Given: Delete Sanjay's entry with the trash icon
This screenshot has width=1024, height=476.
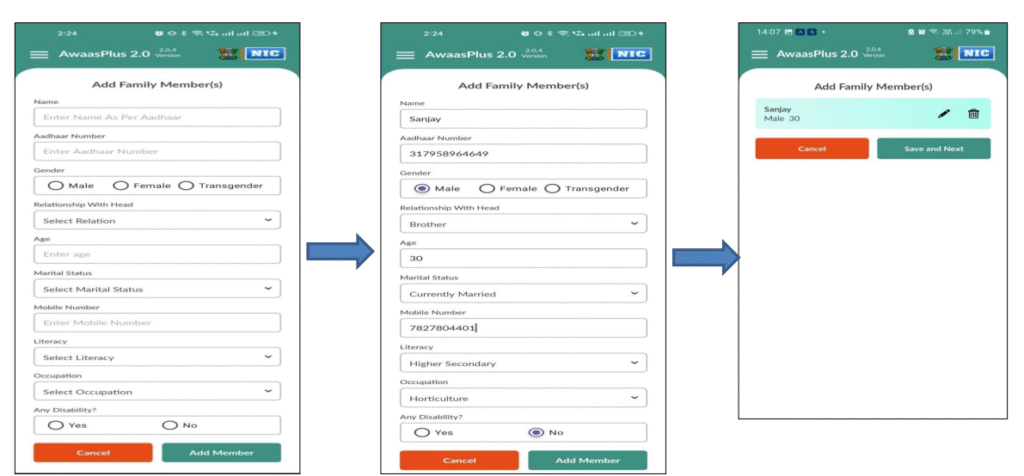Looking at the screenshot, I should coord(973,114).
